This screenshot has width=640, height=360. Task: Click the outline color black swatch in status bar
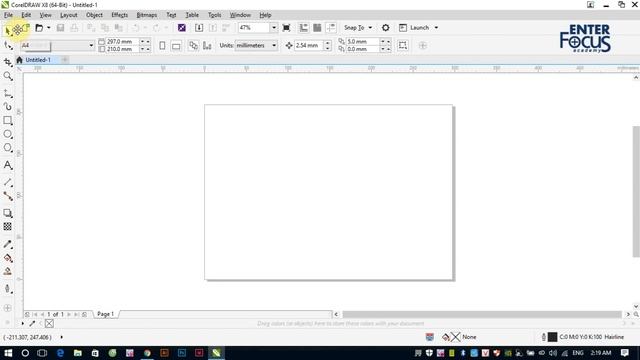pos(552,337)
